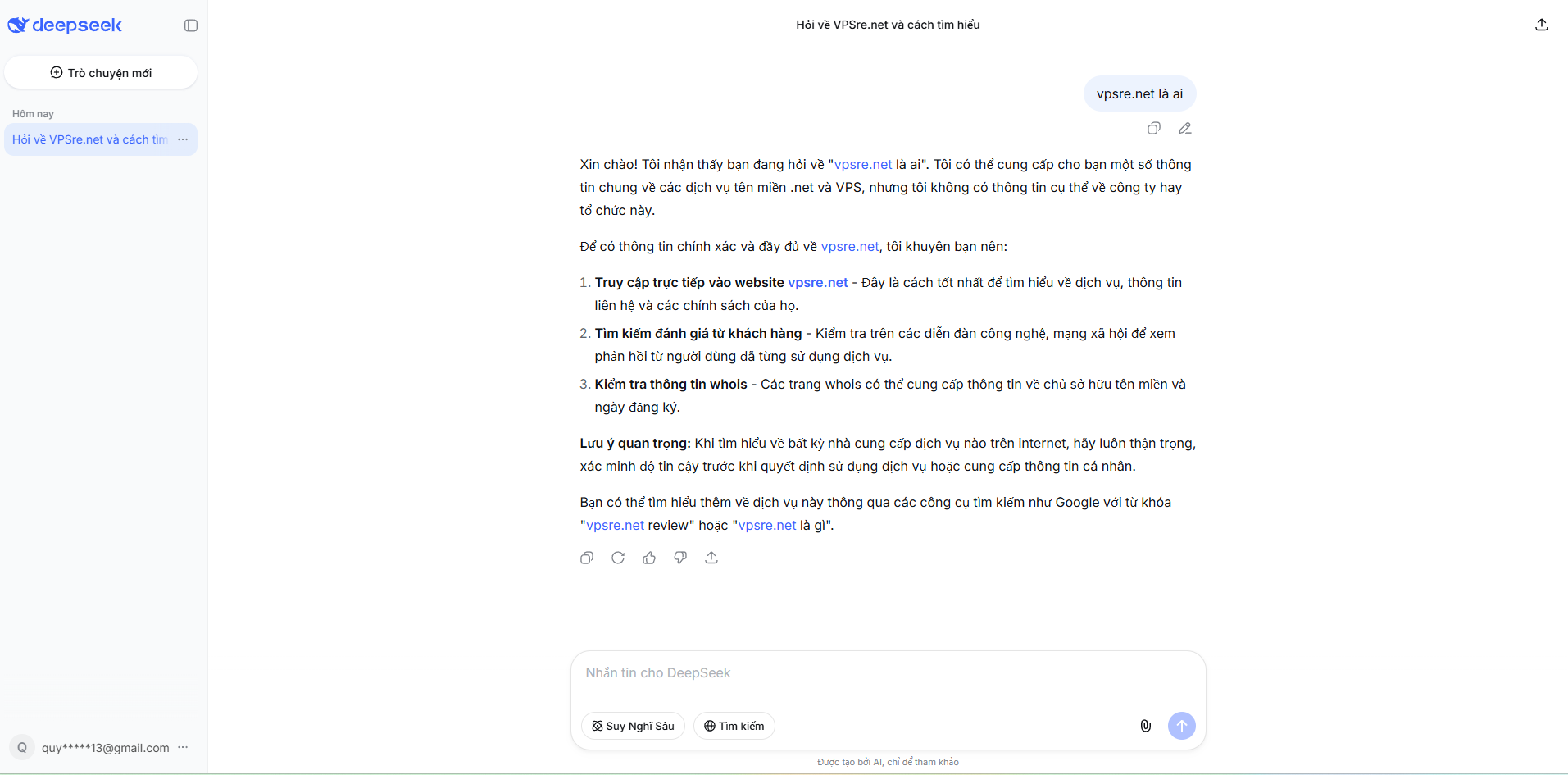
Task: Like the response with thumbs up
Action: 649,558
